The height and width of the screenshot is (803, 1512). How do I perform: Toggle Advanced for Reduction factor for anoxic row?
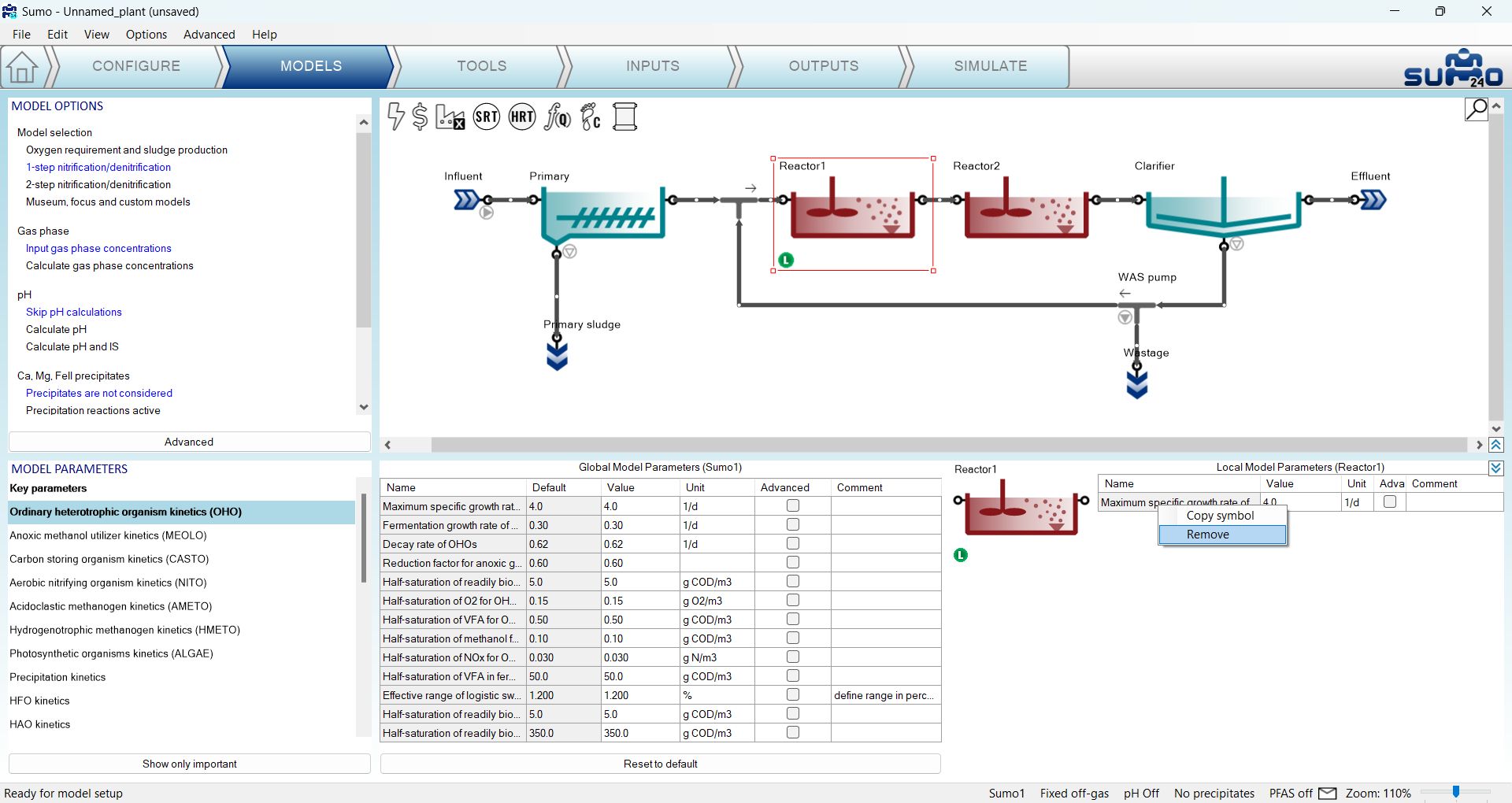pyautogui.click(x=793, y=563)
